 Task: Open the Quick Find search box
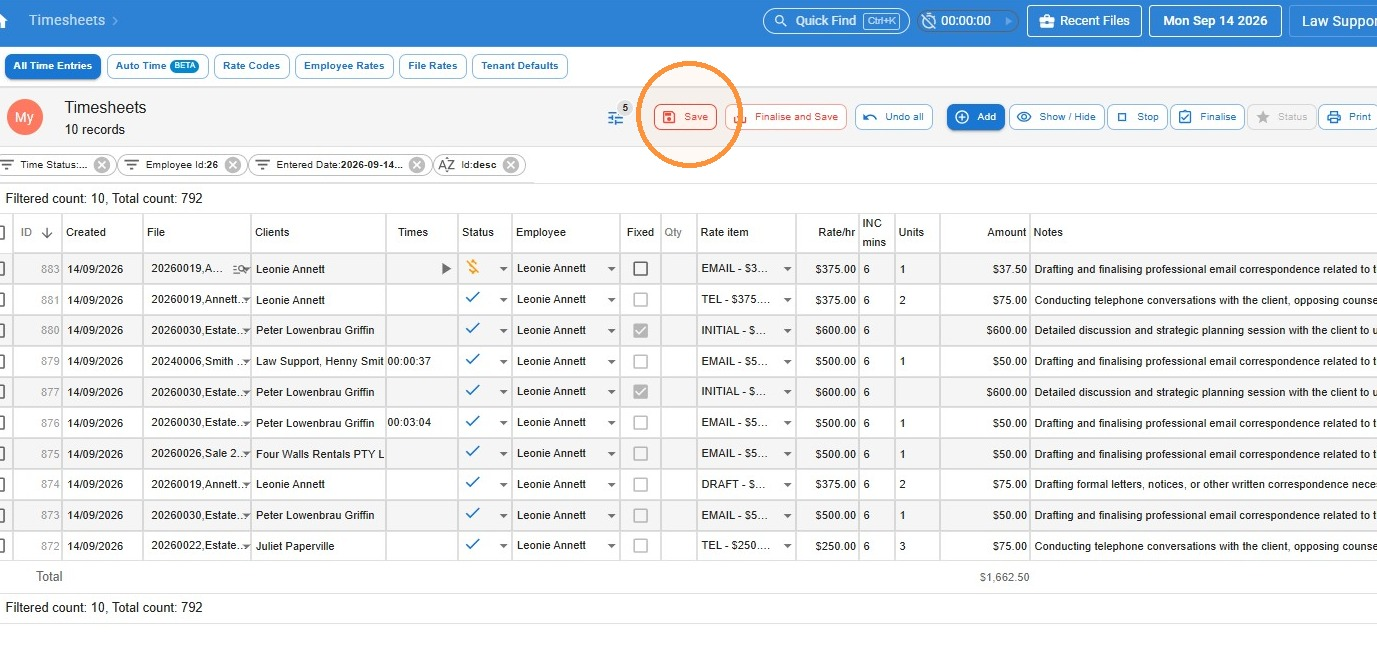[x=836, y=21]
